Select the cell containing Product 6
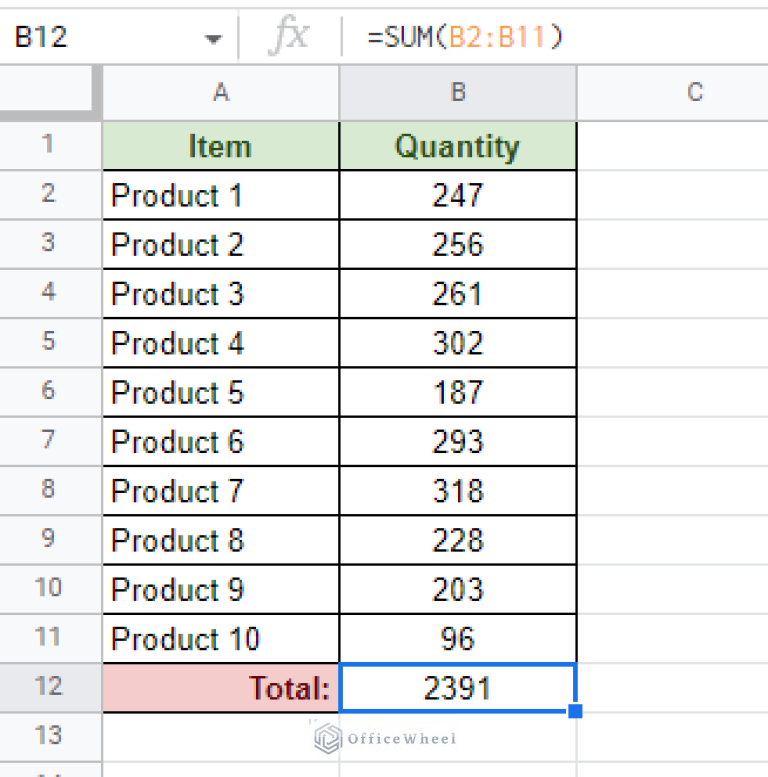768x777 pixels. 220,441
